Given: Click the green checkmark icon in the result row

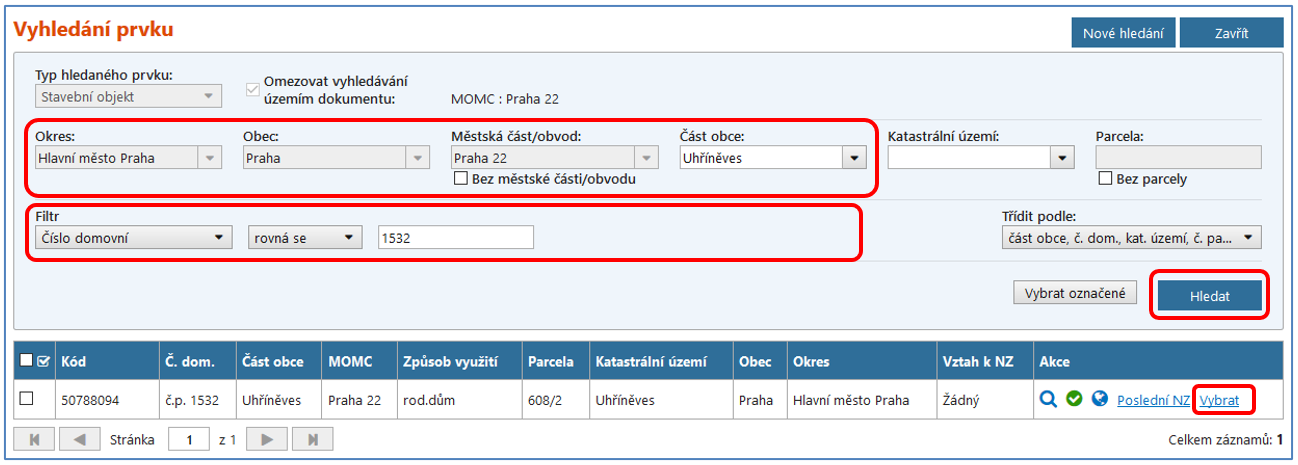Looking at the screenshot, I should point(1074,399).
